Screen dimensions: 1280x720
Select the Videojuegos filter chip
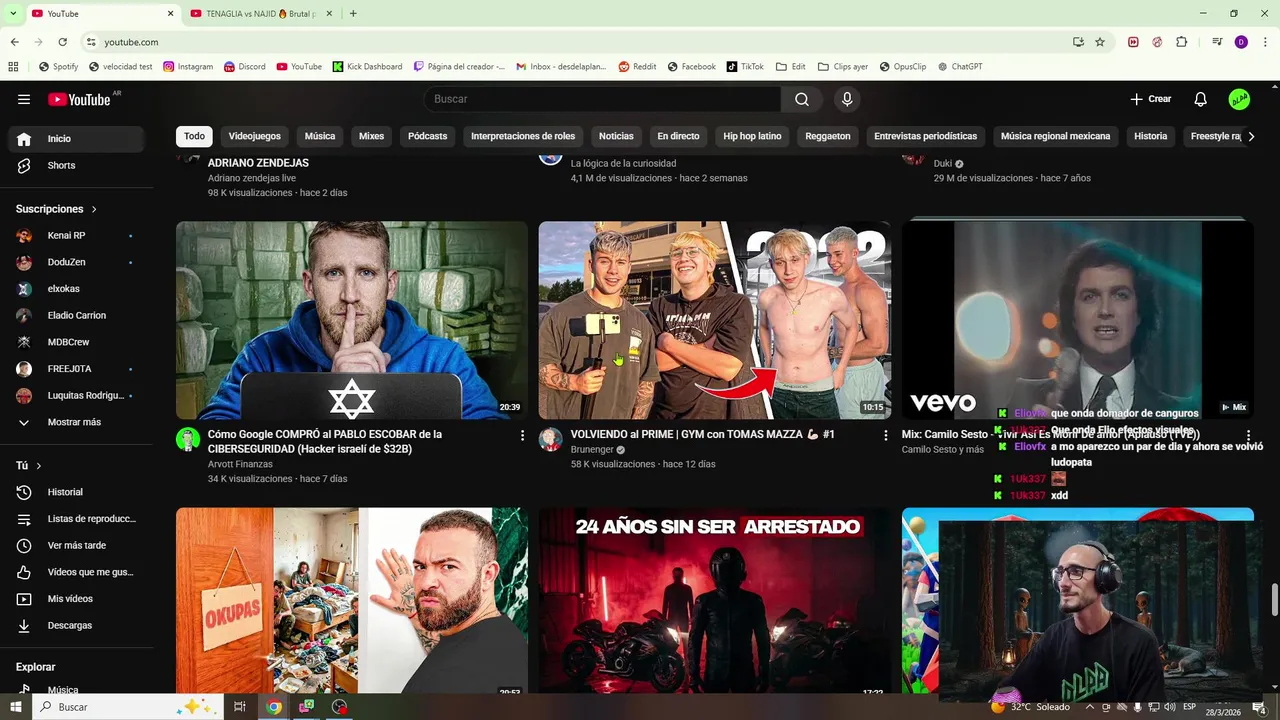[x=255, y=136]
